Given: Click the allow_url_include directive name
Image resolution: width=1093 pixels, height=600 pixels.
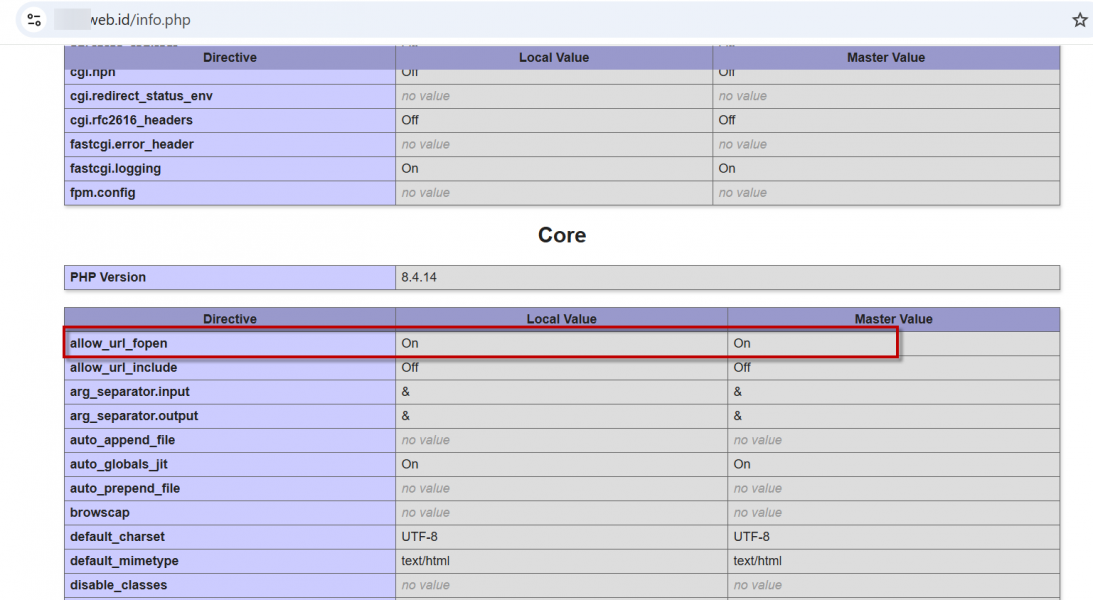Looking at the screenshot, I should 123,367.
